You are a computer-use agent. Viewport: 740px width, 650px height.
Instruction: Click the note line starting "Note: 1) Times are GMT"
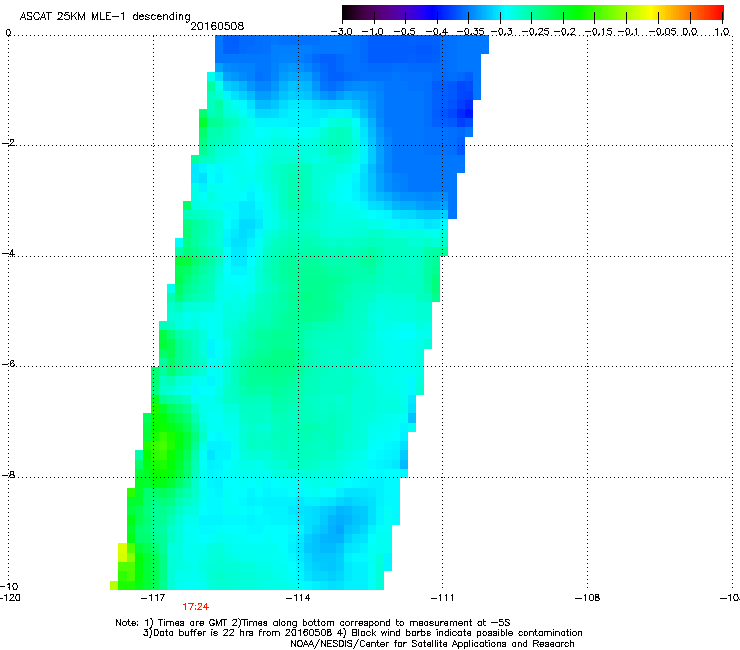click(x=313, y=623)
